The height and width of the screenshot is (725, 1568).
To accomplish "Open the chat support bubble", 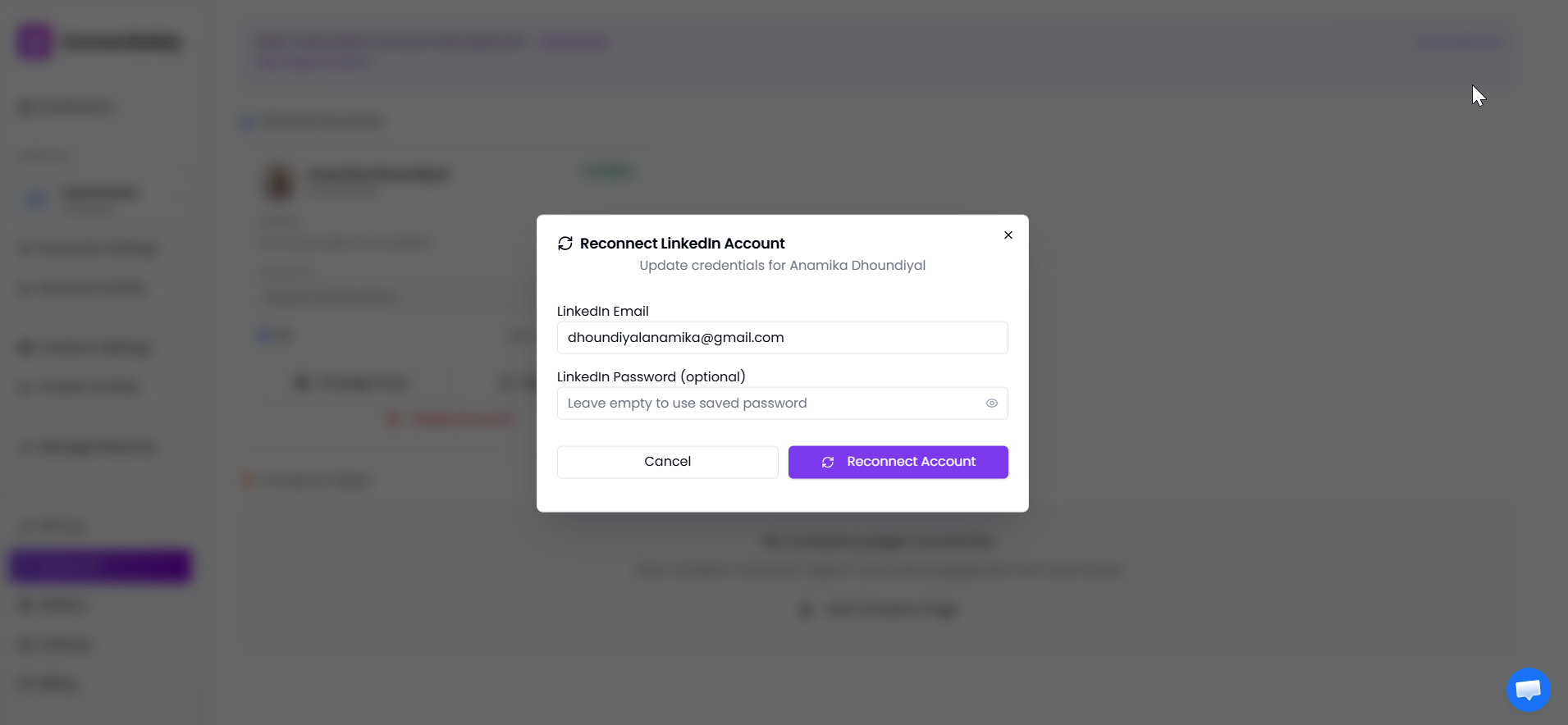I will (1528, 690).
